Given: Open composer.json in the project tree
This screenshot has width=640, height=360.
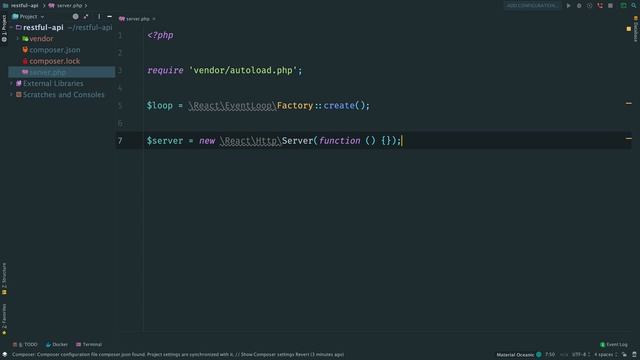Looking at the screenshot, I should [x=55, y=50].
